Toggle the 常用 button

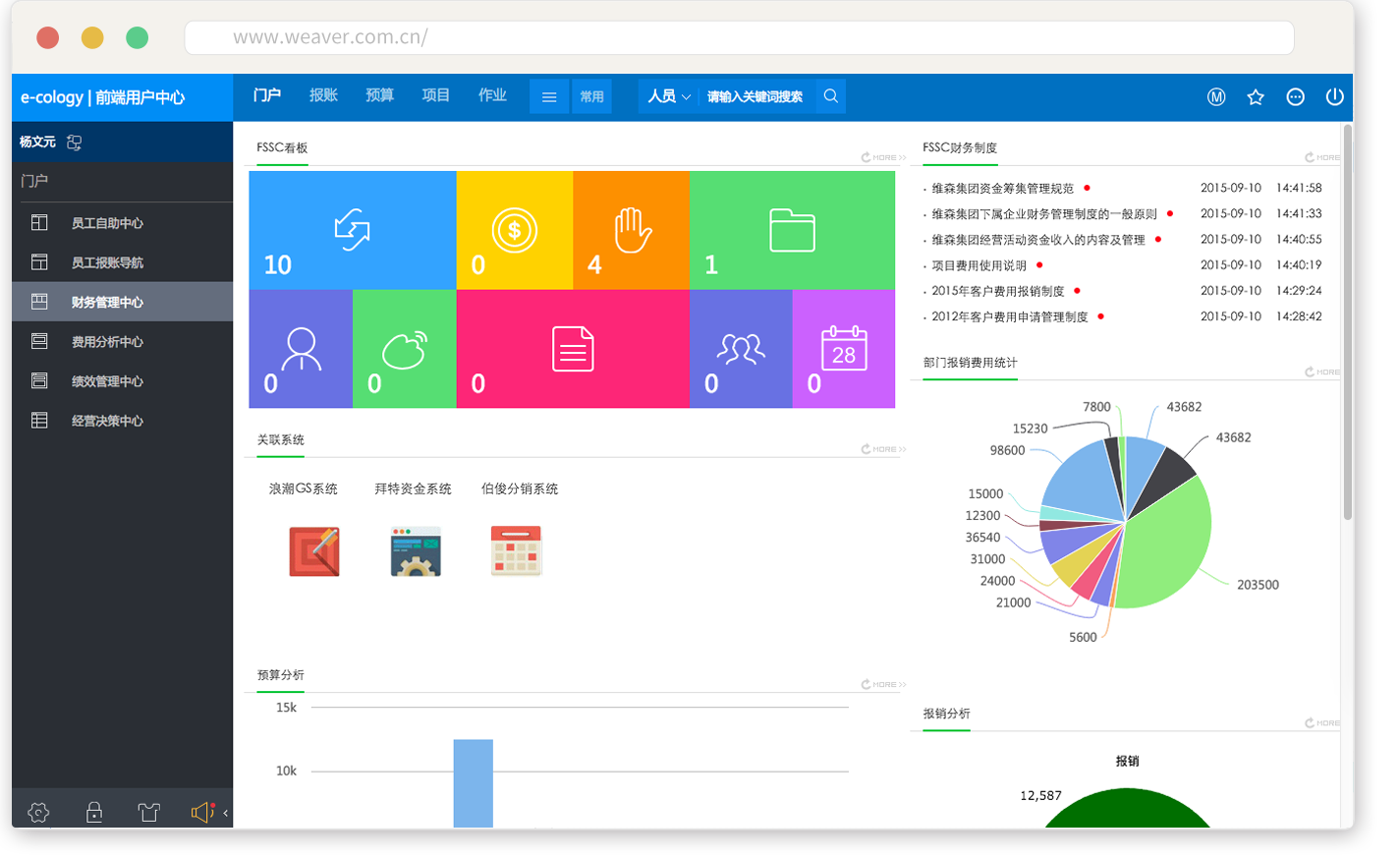(591, 96)
